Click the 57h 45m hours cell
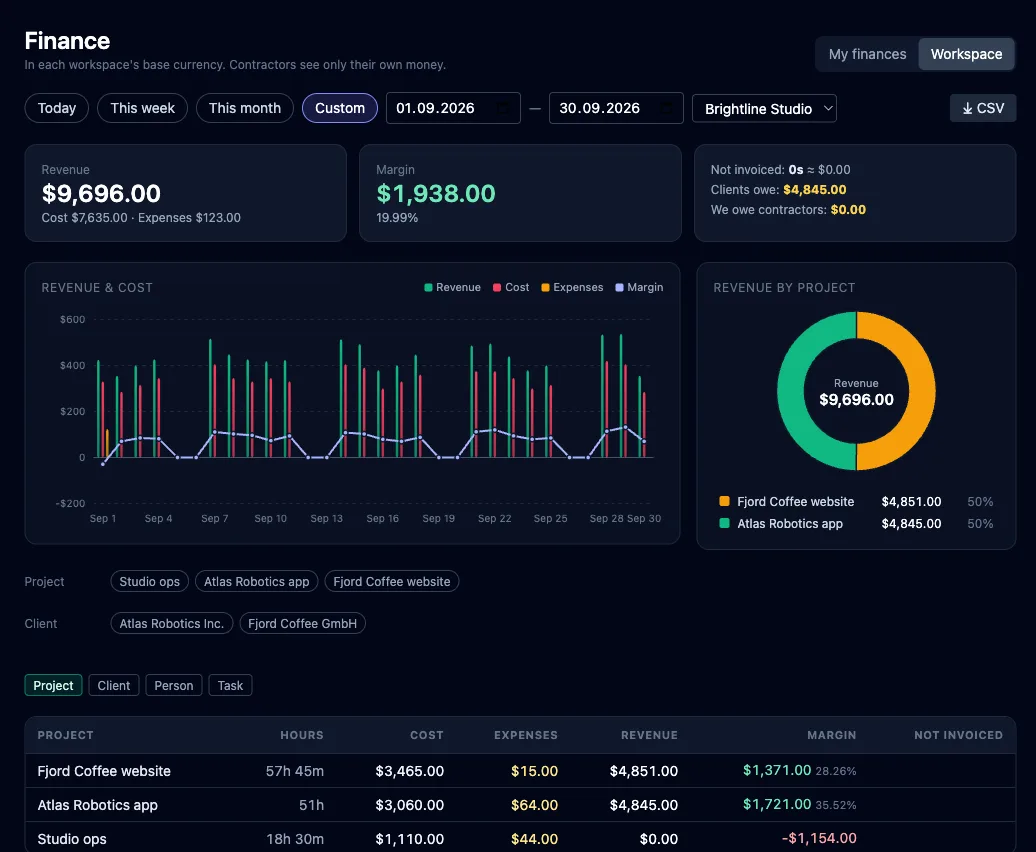Screen dimensions: 1036x852 click(295, 771)
